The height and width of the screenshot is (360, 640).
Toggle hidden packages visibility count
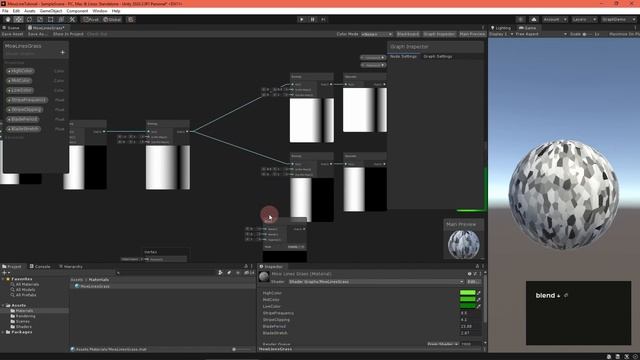point(248,272)
